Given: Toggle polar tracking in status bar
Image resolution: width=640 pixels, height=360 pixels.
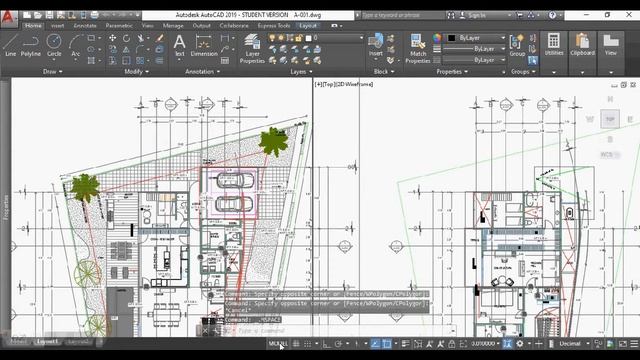Looking at the screenshot, I should click(x=338, y=344).
